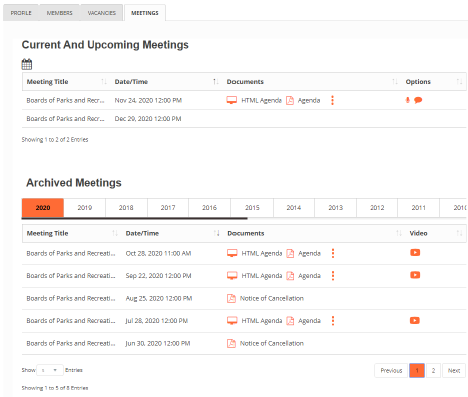Open more documents menu for Oct 28 meeting

click(333, 253)
